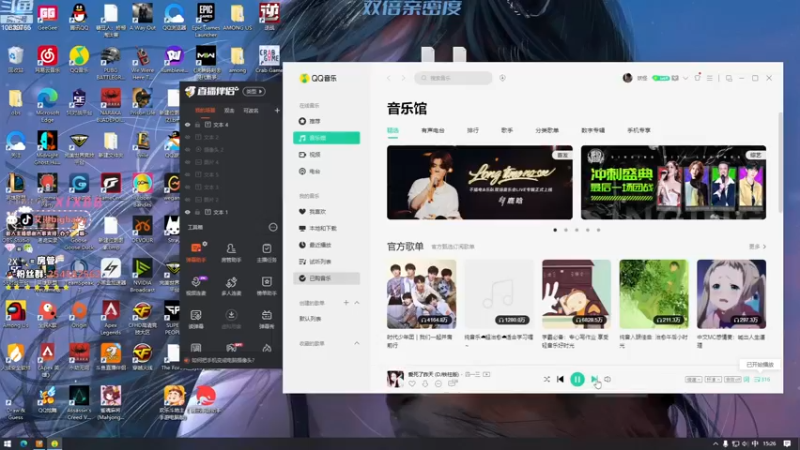The height and width of the screenshot is (450, 800).
Task: Open the mail messages icon in header
Action: click(x=675, y=78)
